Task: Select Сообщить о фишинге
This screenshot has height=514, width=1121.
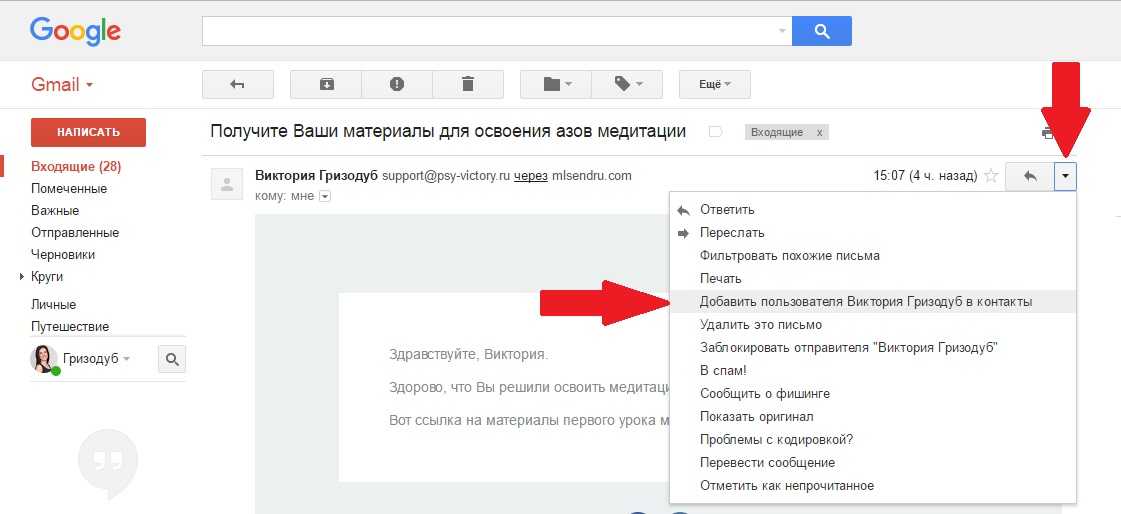Action: [x=872, y=393]
